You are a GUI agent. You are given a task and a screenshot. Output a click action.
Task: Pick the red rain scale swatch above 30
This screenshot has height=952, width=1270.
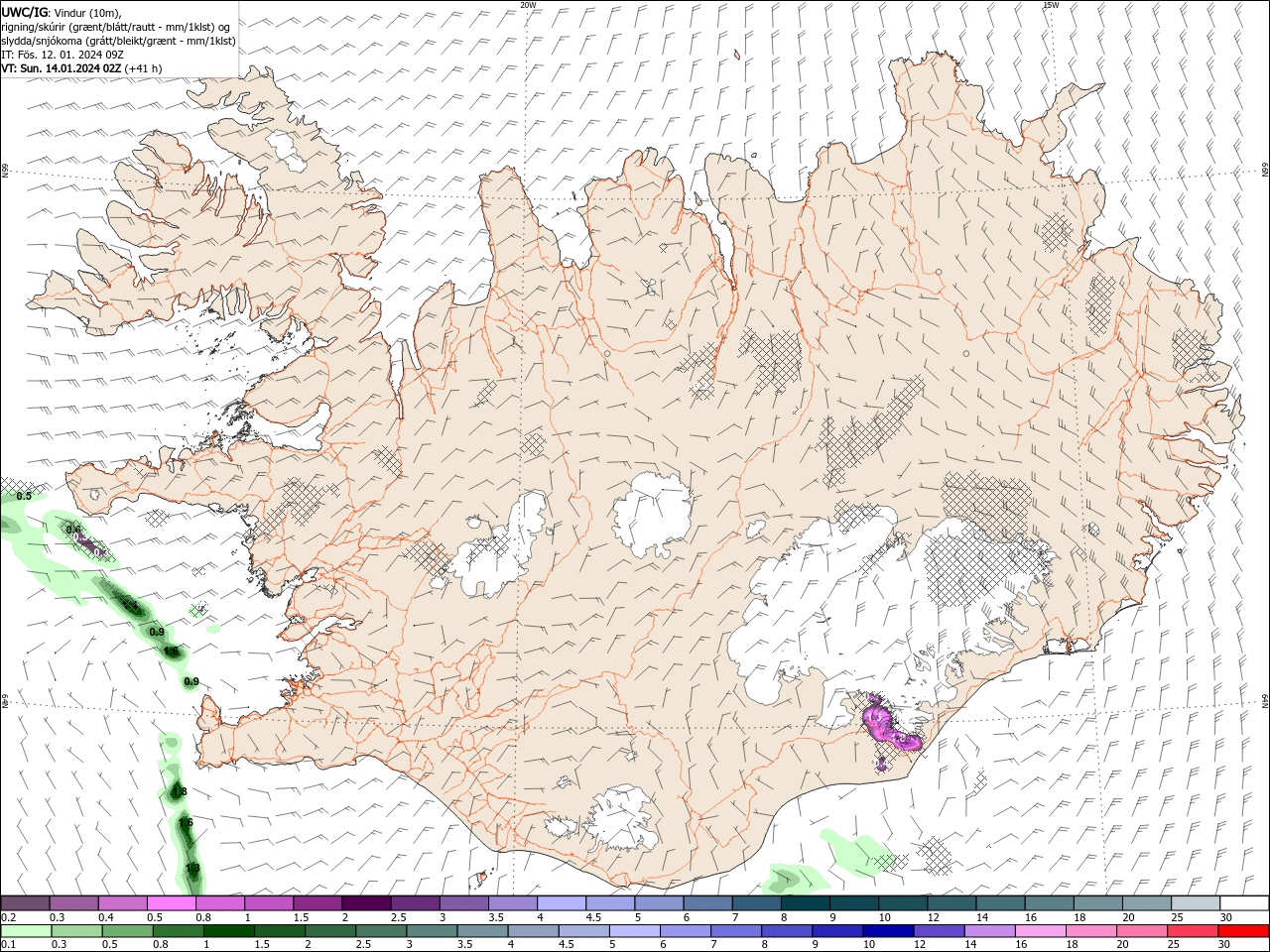click(1242, 931)
